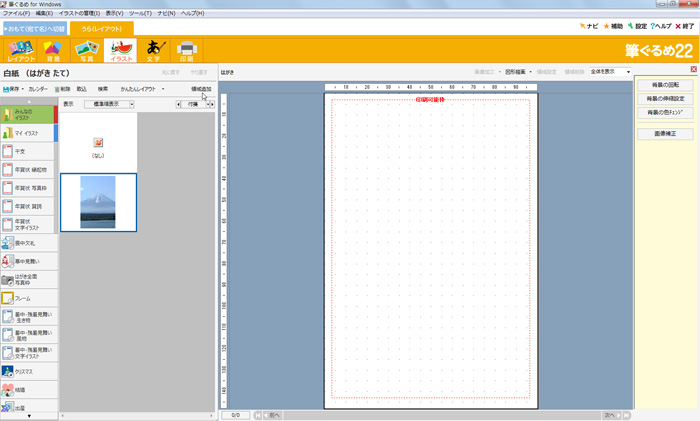
Task: Open the ファイル(F) menu
Action: click(16, 13)
